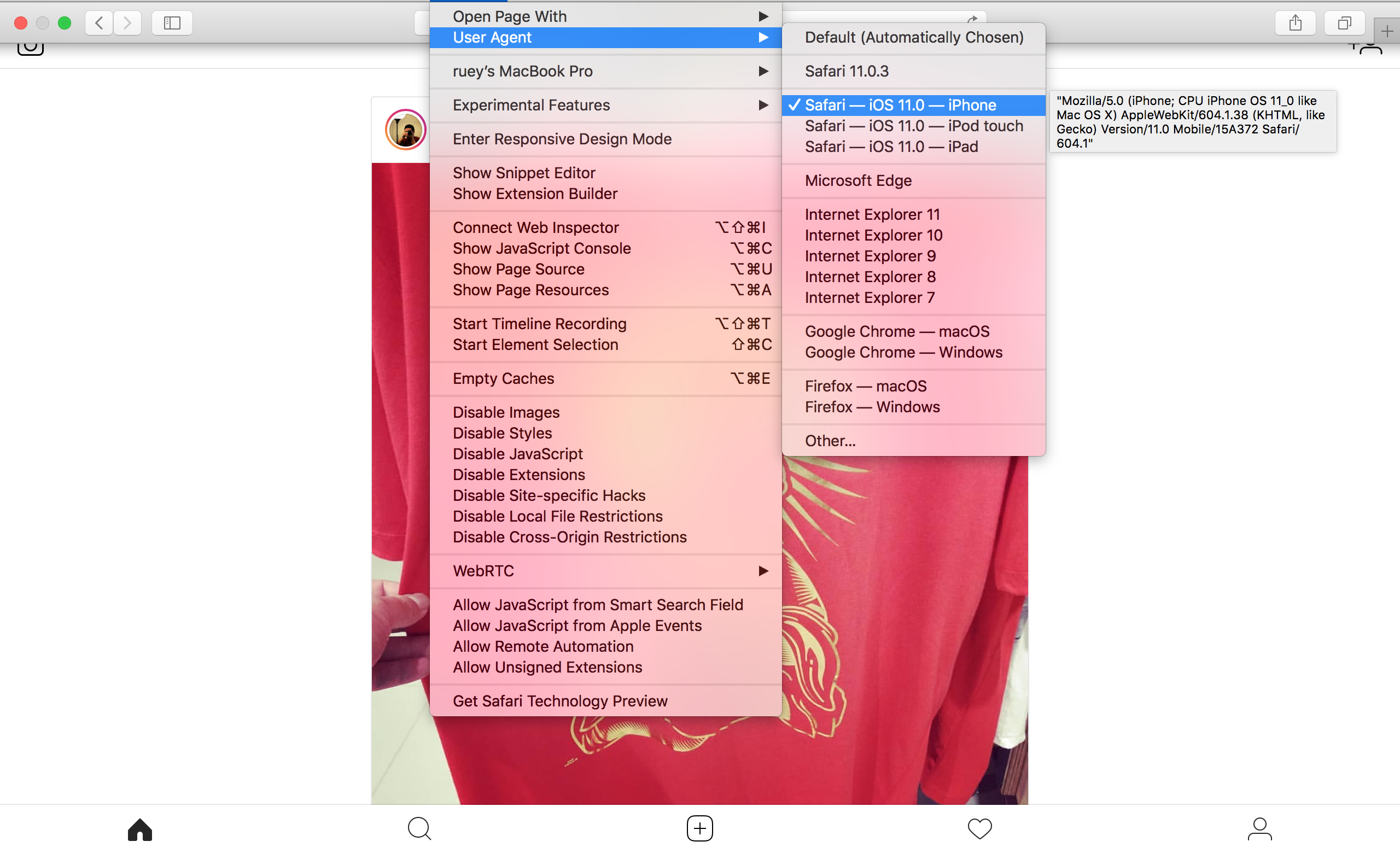This screenshot has height=853, width=1400.
Task: Open the profile person icon in bottom bar
Action: click(1259, 829)
